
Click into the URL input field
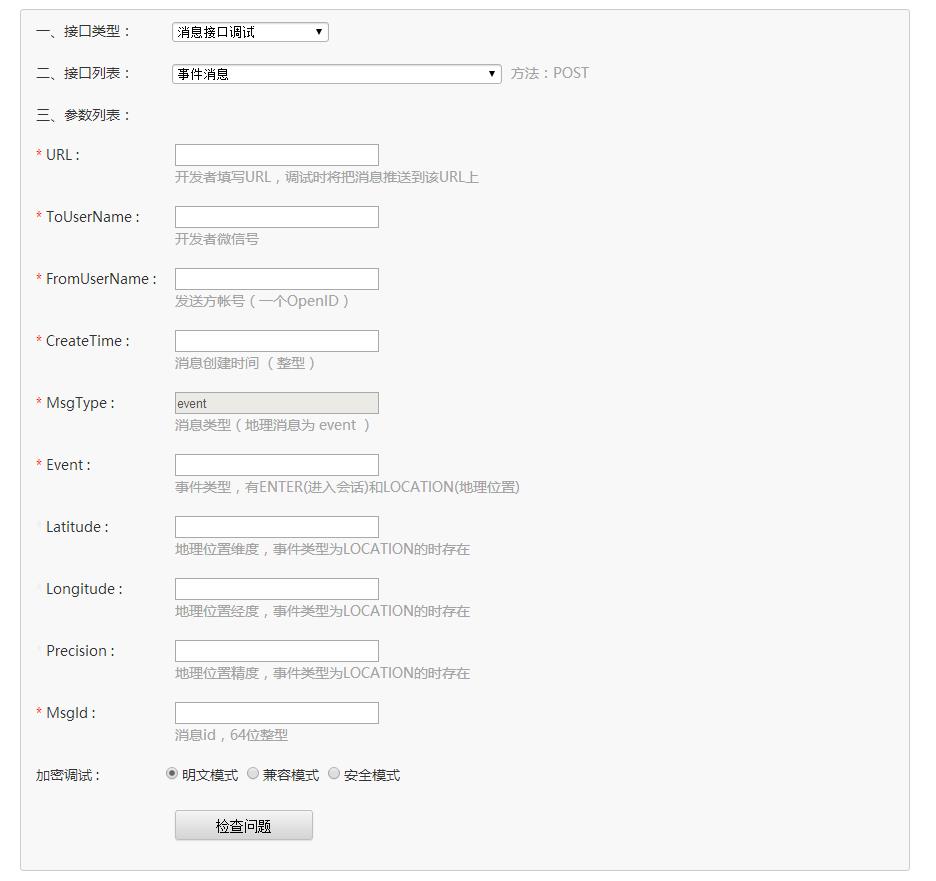(276, 154)
